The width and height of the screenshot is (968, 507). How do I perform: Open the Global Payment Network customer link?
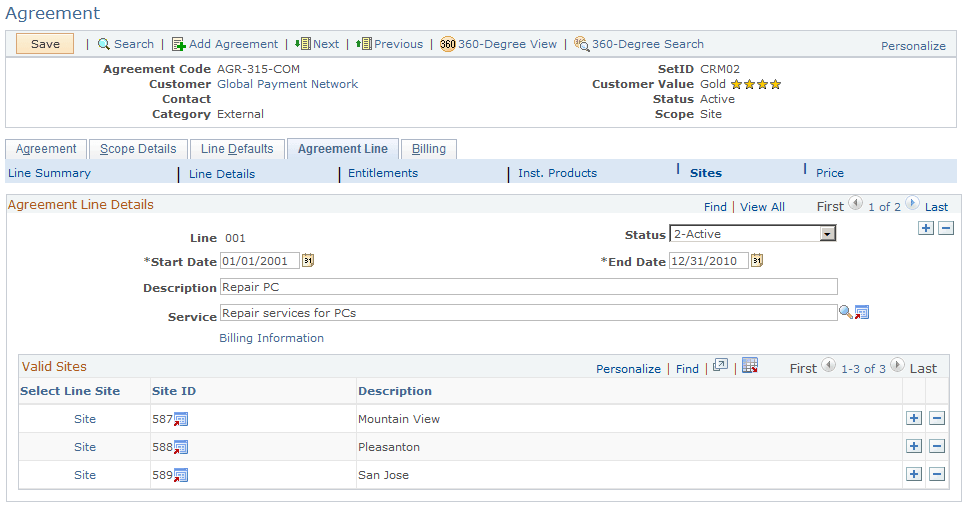point(288,84)
